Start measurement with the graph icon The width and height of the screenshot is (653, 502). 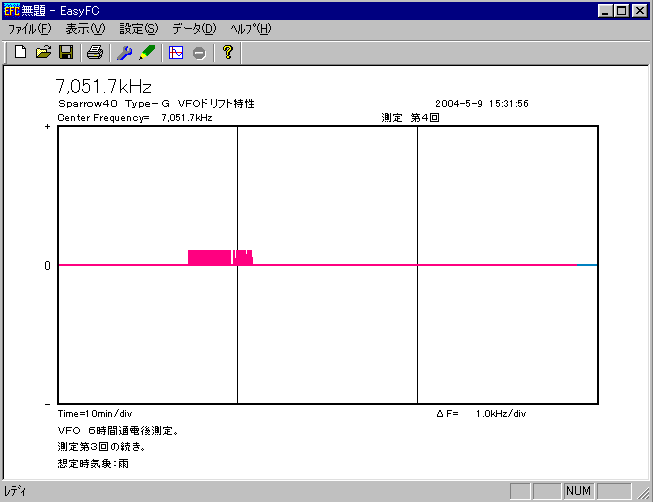176,52
